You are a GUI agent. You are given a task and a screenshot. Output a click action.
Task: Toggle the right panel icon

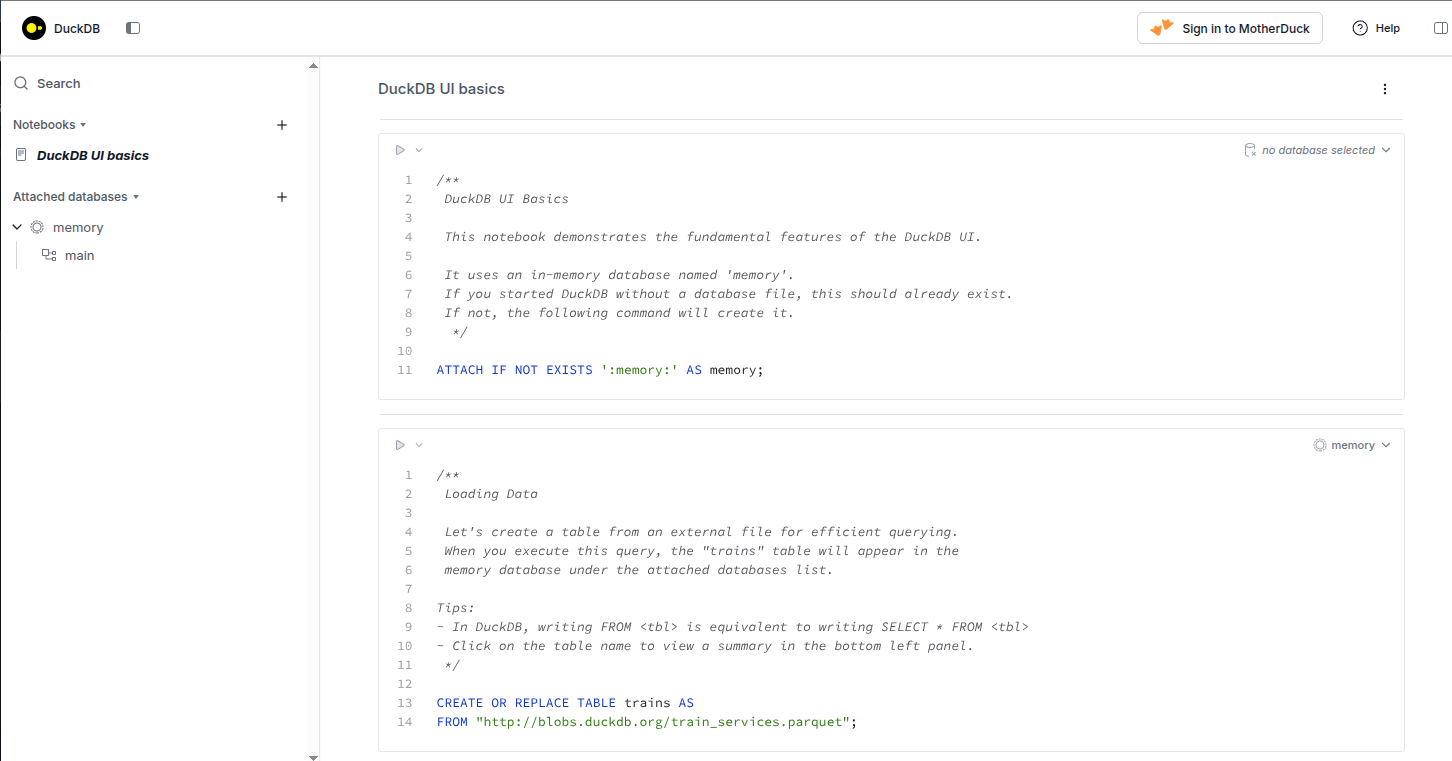click(x=1440, y=28)
